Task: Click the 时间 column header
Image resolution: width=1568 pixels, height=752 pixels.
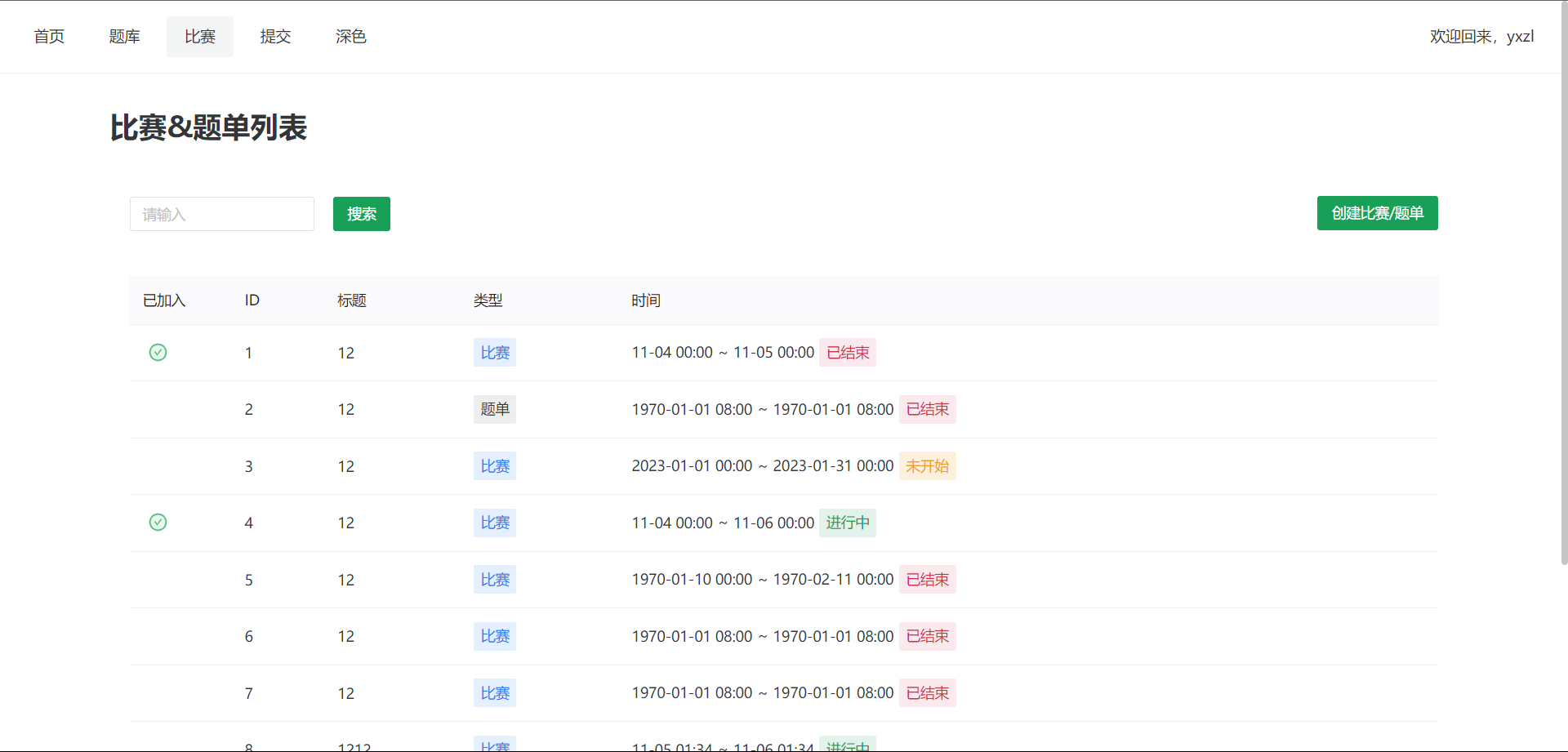Action: (645, 300)
